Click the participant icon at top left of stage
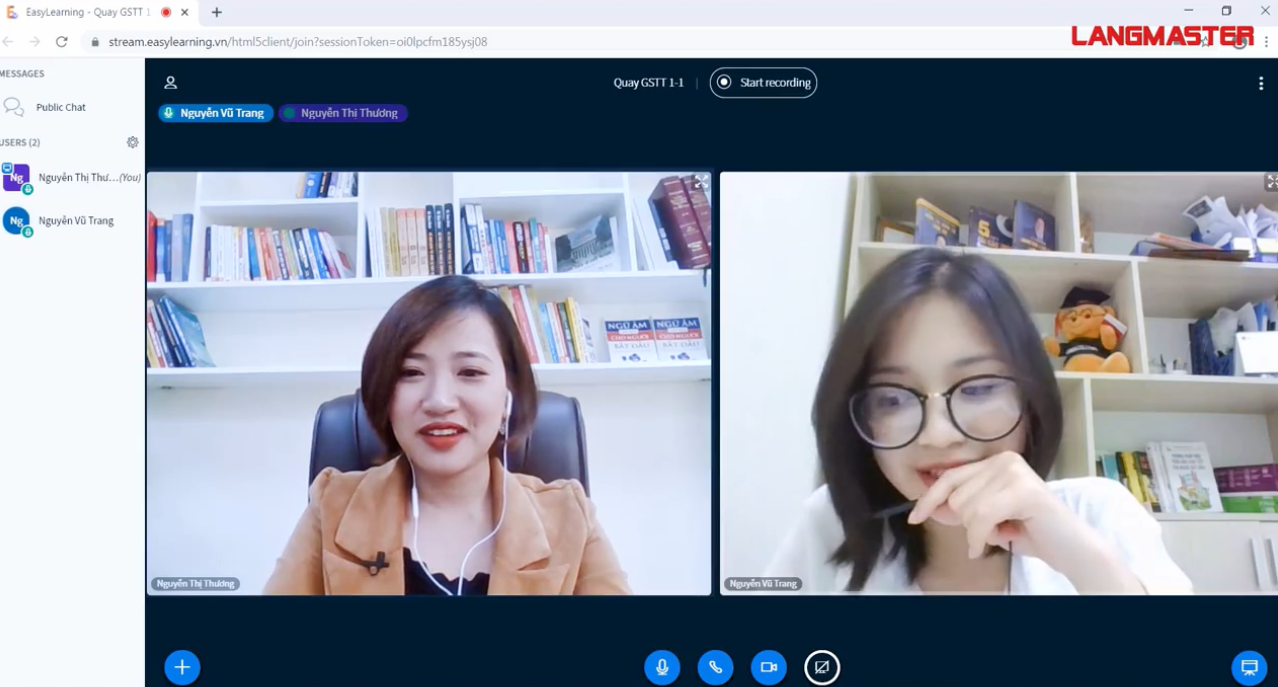The image size is (1278, 687). tap(170, 82)
